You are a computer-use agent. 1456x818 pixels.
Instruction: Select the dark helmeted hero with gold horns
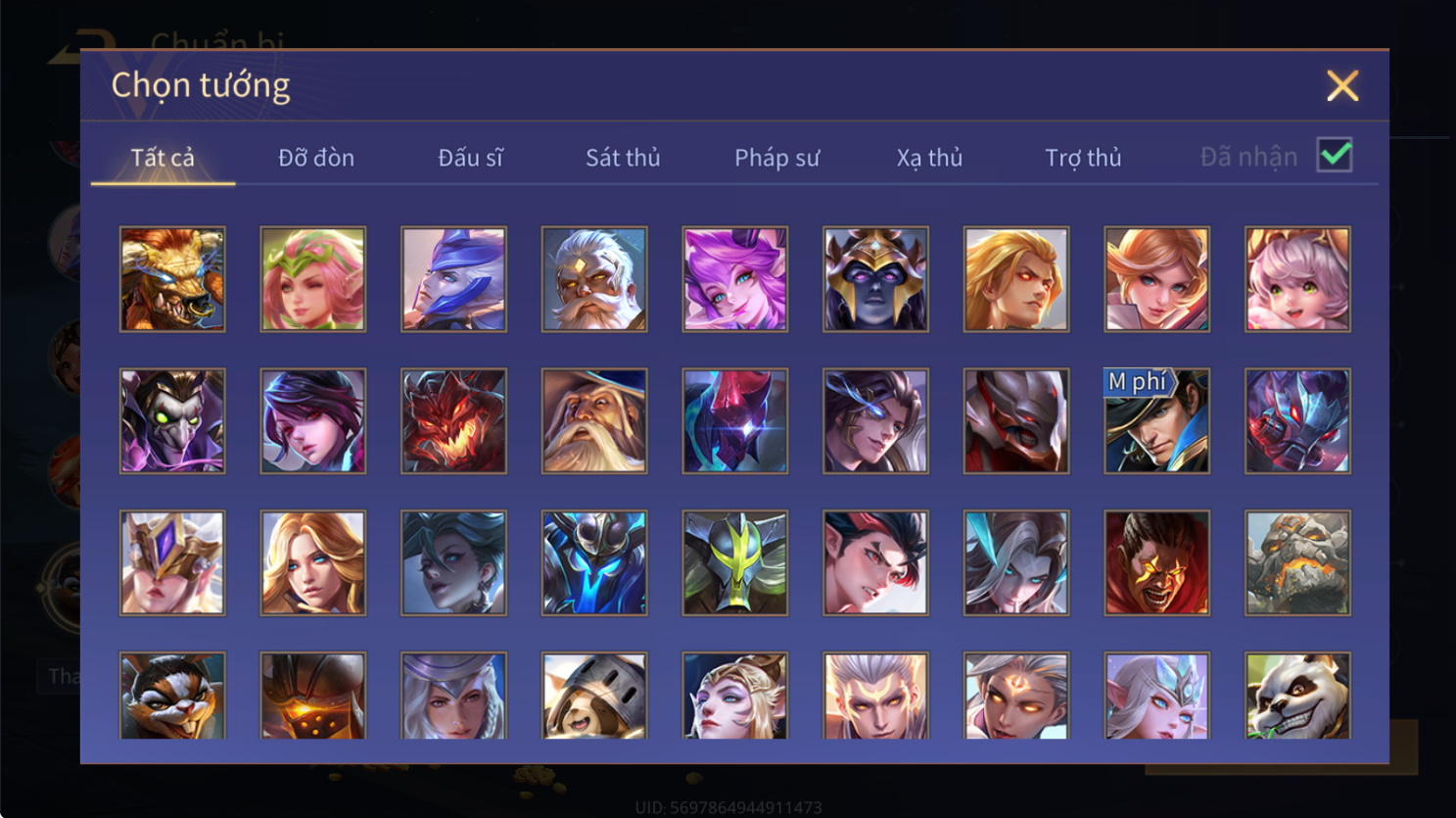(875, 279)
